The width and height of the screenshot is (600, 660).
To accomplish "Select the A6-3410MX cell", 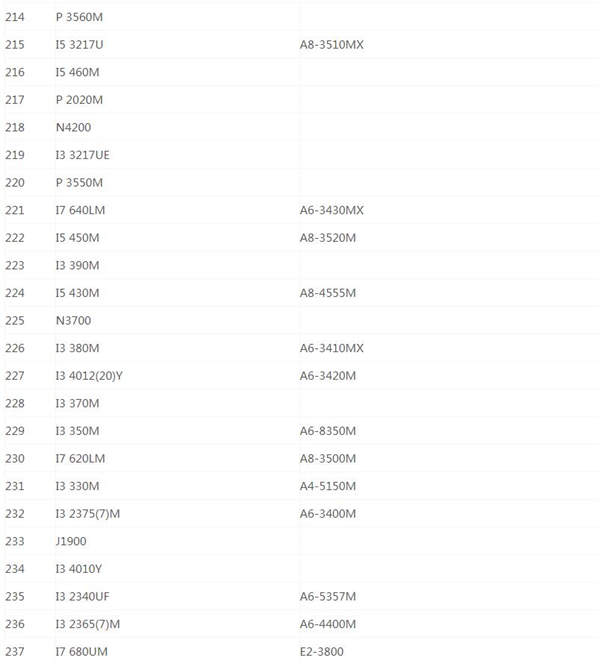I will [331, 348].
